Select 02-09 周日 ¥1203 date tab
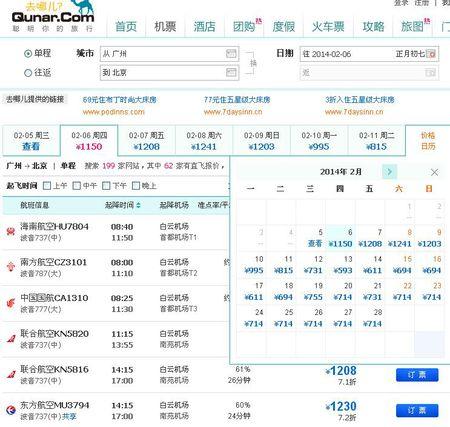This screenshot has width=450, height=427. tap(262, 141)
